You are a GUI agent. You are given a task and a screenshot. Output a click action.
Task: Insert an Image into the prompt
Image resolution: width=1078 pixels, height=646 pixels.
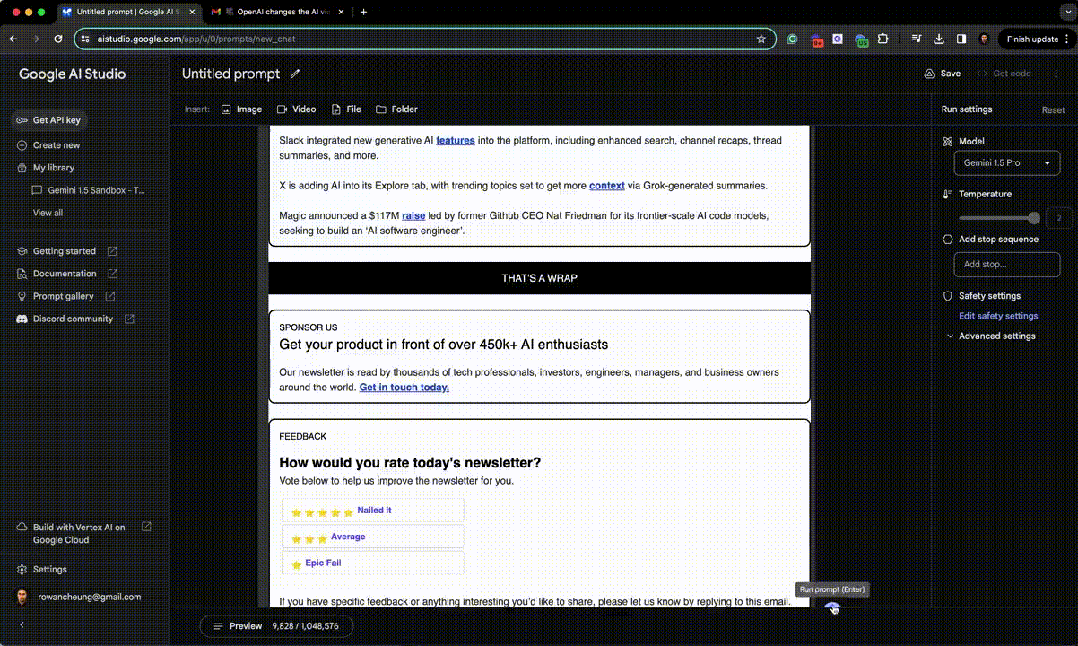241,109
